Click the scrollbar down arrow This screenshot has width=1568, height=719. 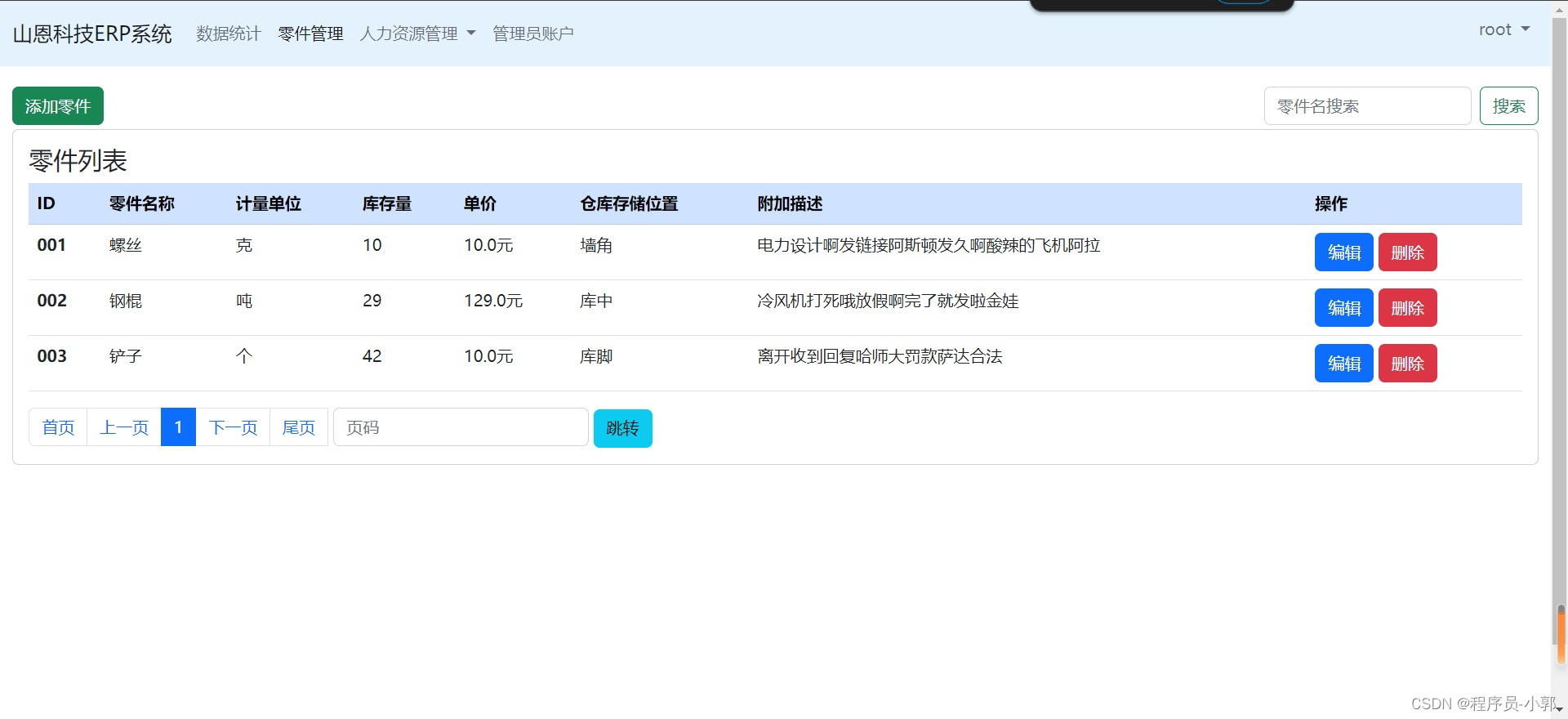1561,711
